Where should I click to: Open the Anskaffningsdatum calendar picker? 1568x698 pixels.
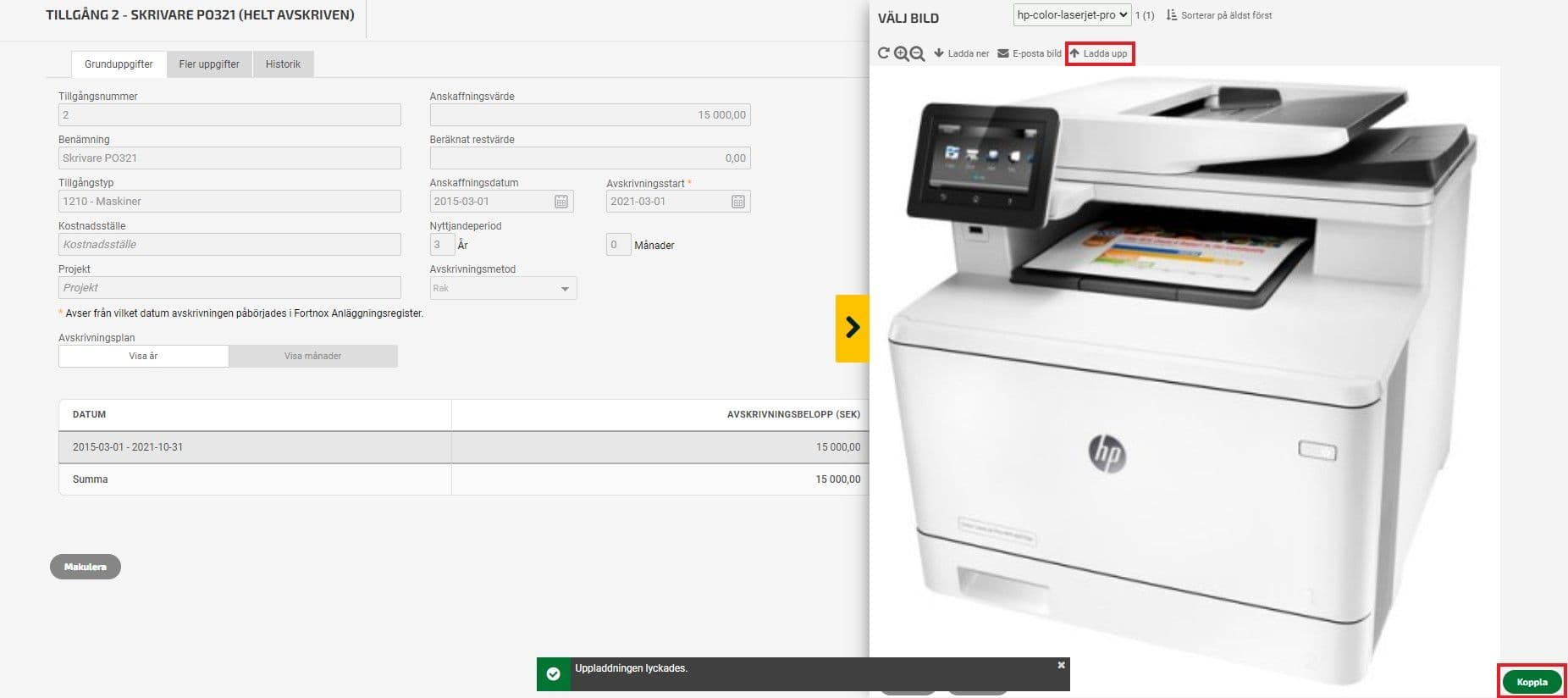pos(561,202)
